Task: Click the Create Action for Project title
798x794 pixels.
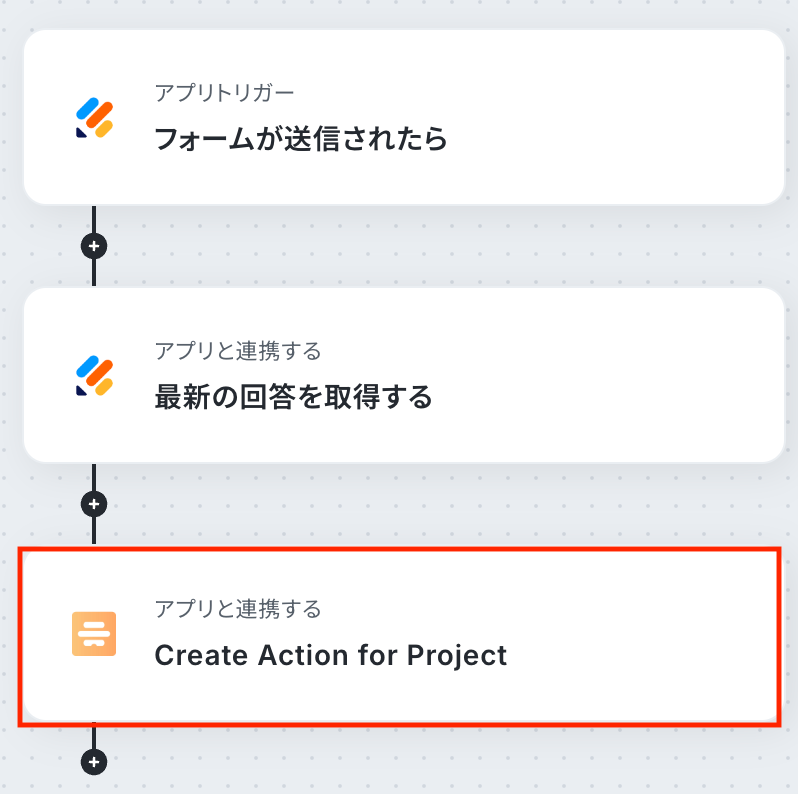Action: (330, 656)
